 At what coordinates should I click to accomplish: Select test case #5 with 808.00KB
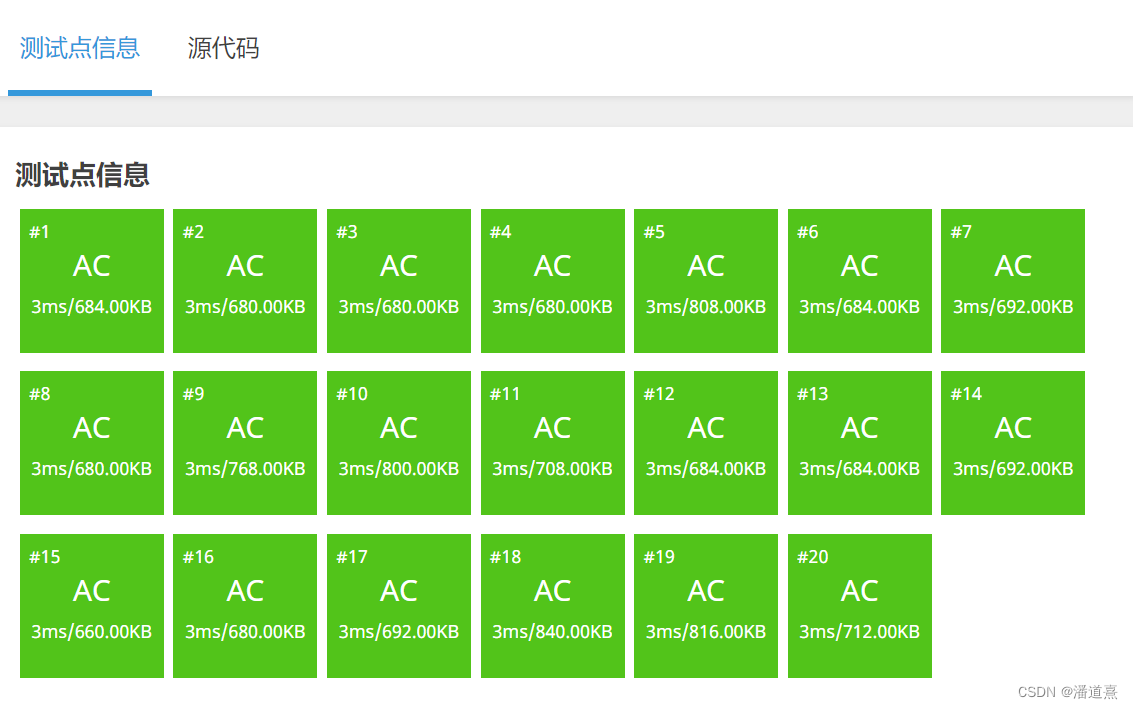(706, 281)
